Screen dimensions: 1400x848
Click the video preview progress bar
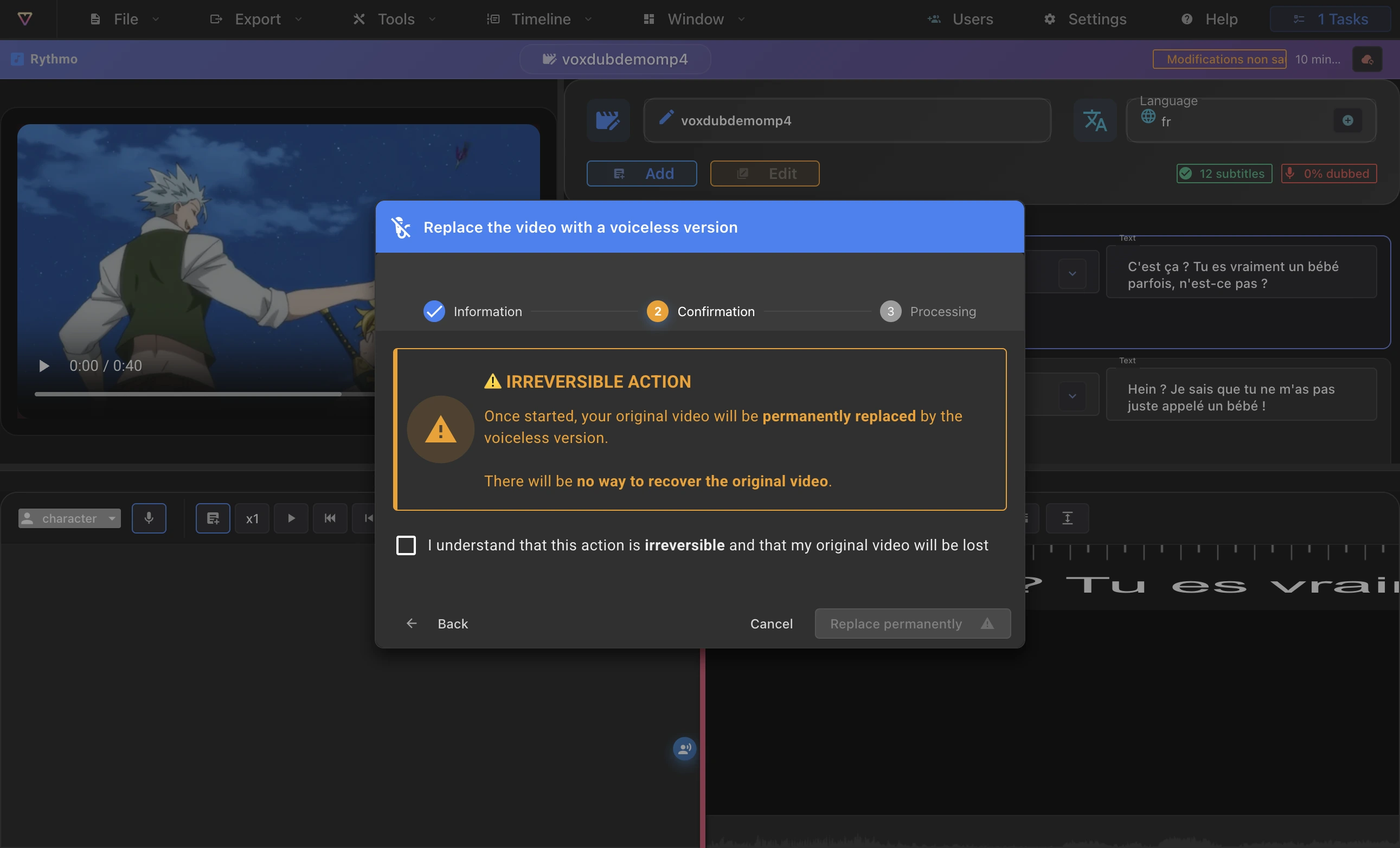click(x=204, y=394)
